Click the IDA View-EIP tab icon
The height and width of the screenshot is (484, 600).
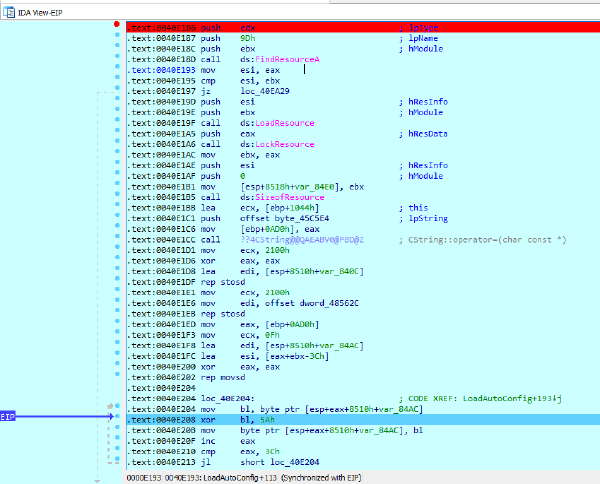[x=8, y=12]
